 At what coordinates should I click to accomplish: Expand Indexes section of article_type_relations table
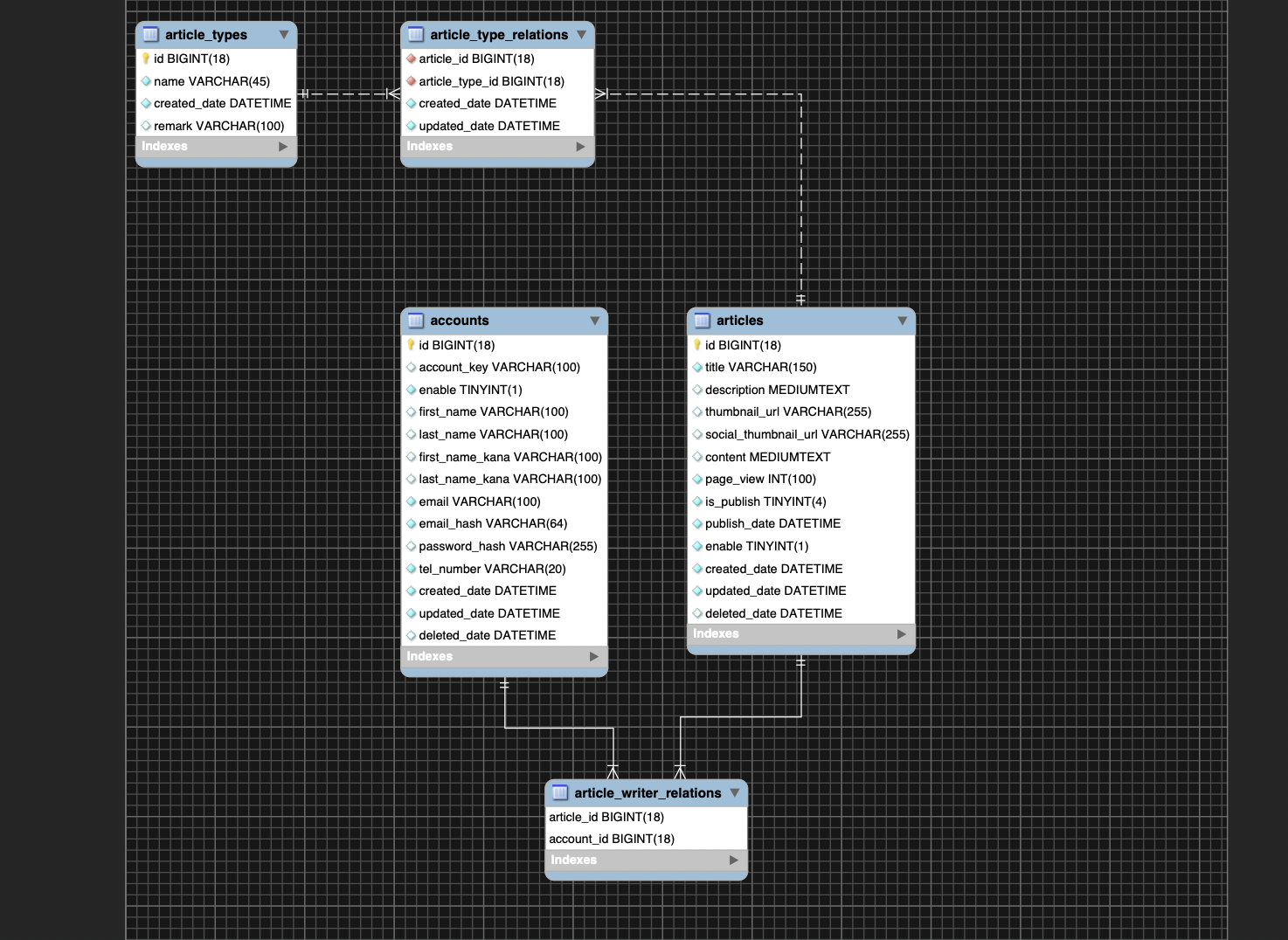click(581, 147)
